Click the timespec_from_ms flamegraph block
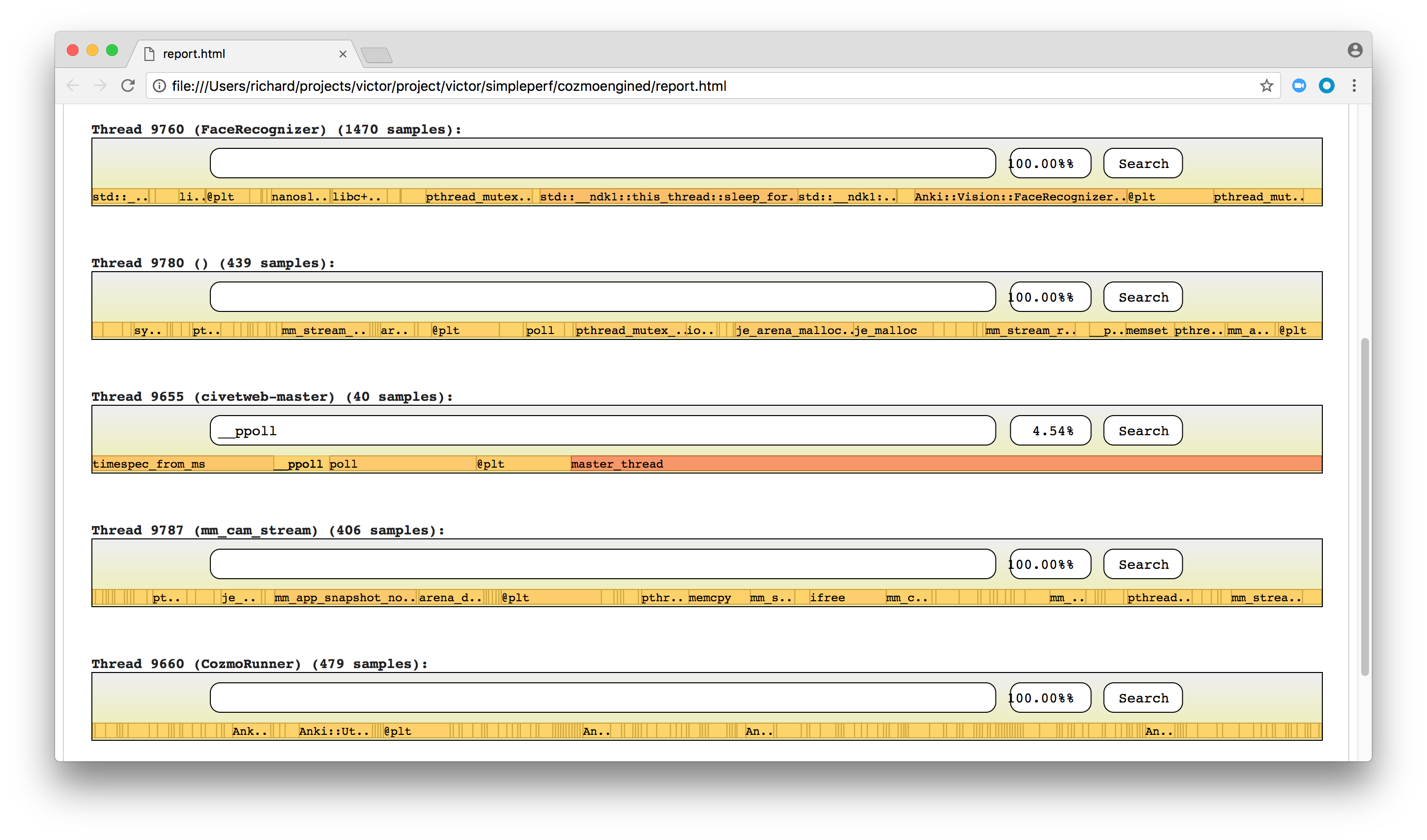Screen dimensions: 1427x840 (x=181, y=464)
